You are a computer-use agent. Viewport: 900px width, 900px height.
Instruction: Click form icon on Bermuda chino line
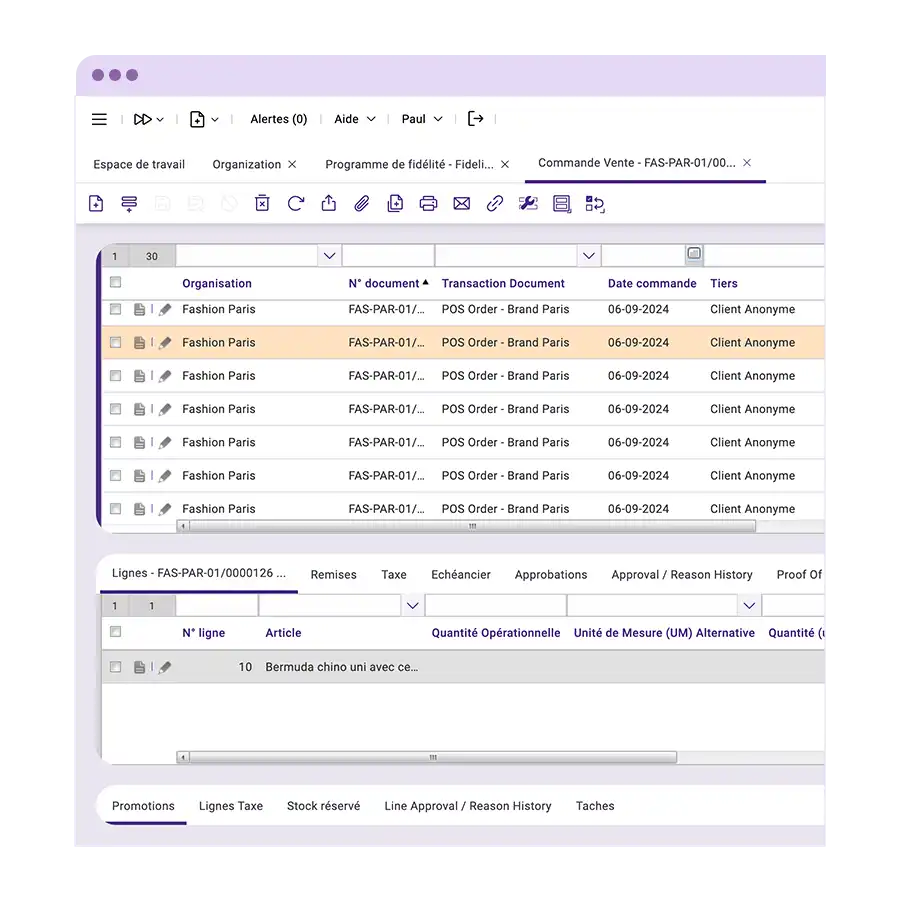(x=139, y=667)
